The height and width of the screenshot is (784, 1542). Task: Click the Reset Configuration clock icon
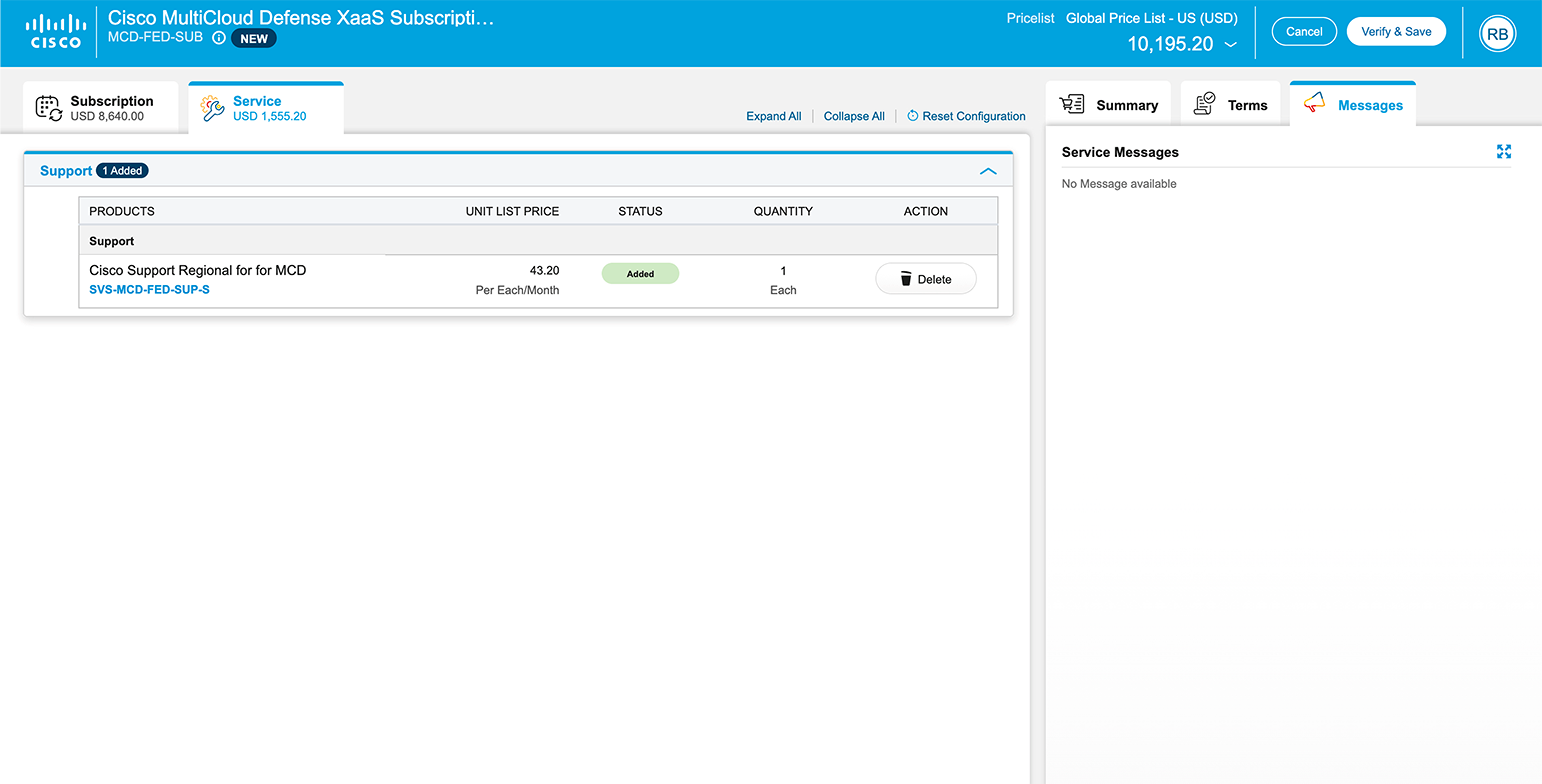912,116
